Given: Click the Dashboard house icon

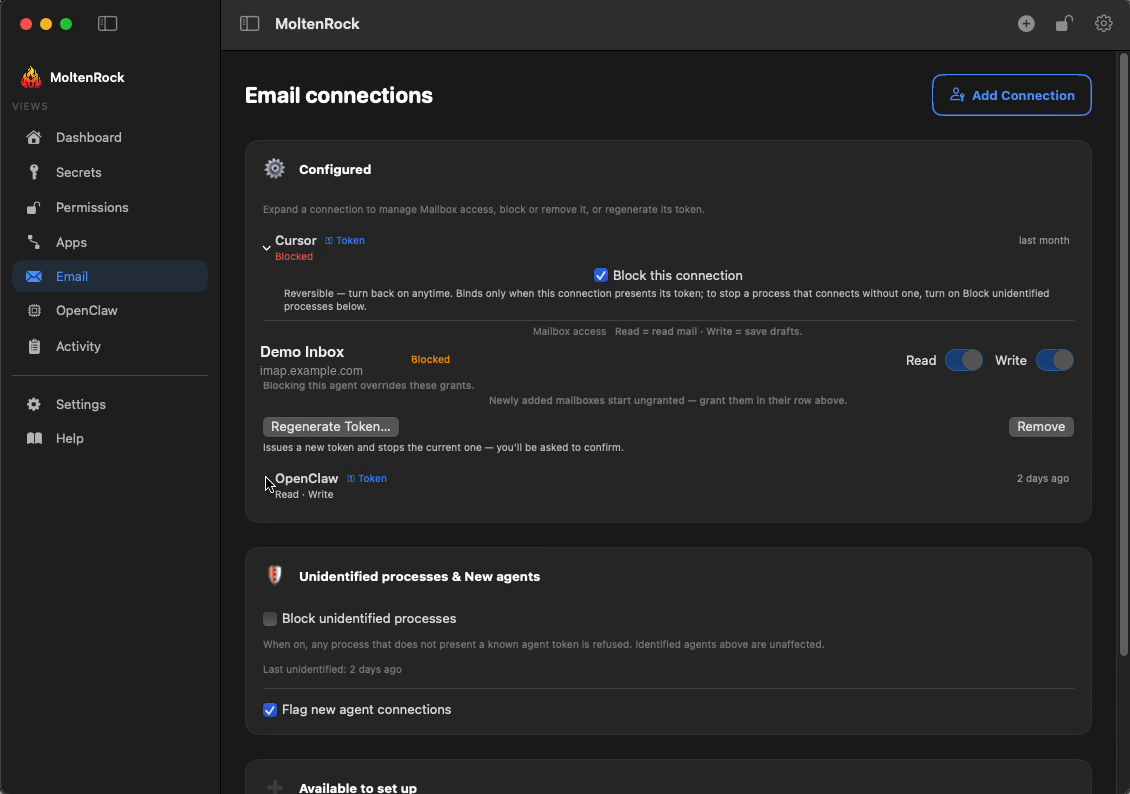Looking at the screenshot, I should click(x=33, y=137).
